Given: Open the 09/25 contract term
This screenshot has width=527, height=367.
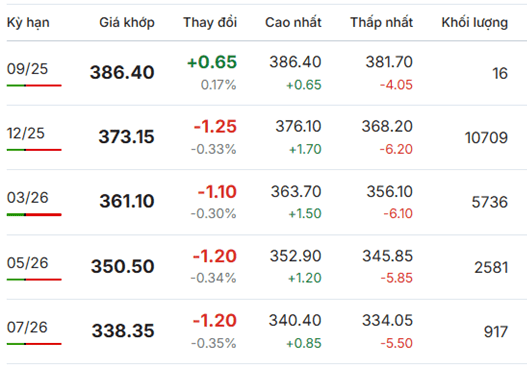Looking at the screenshot, I should point(27,69).
